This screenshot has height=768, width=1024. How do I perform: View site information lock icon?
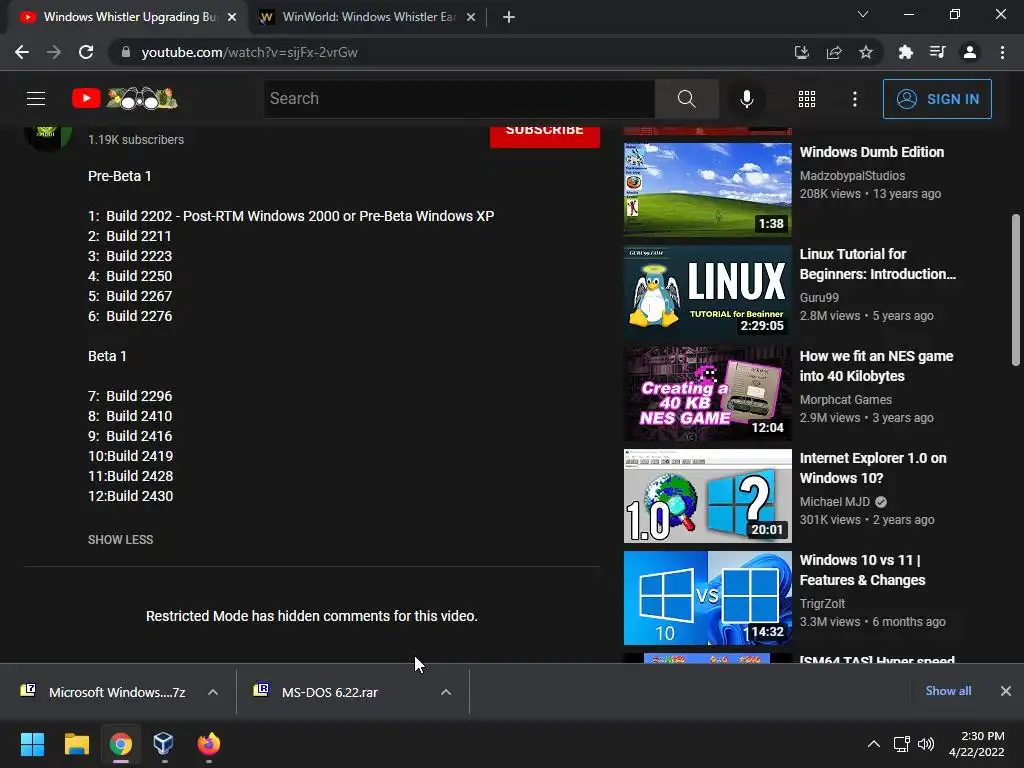126,52
